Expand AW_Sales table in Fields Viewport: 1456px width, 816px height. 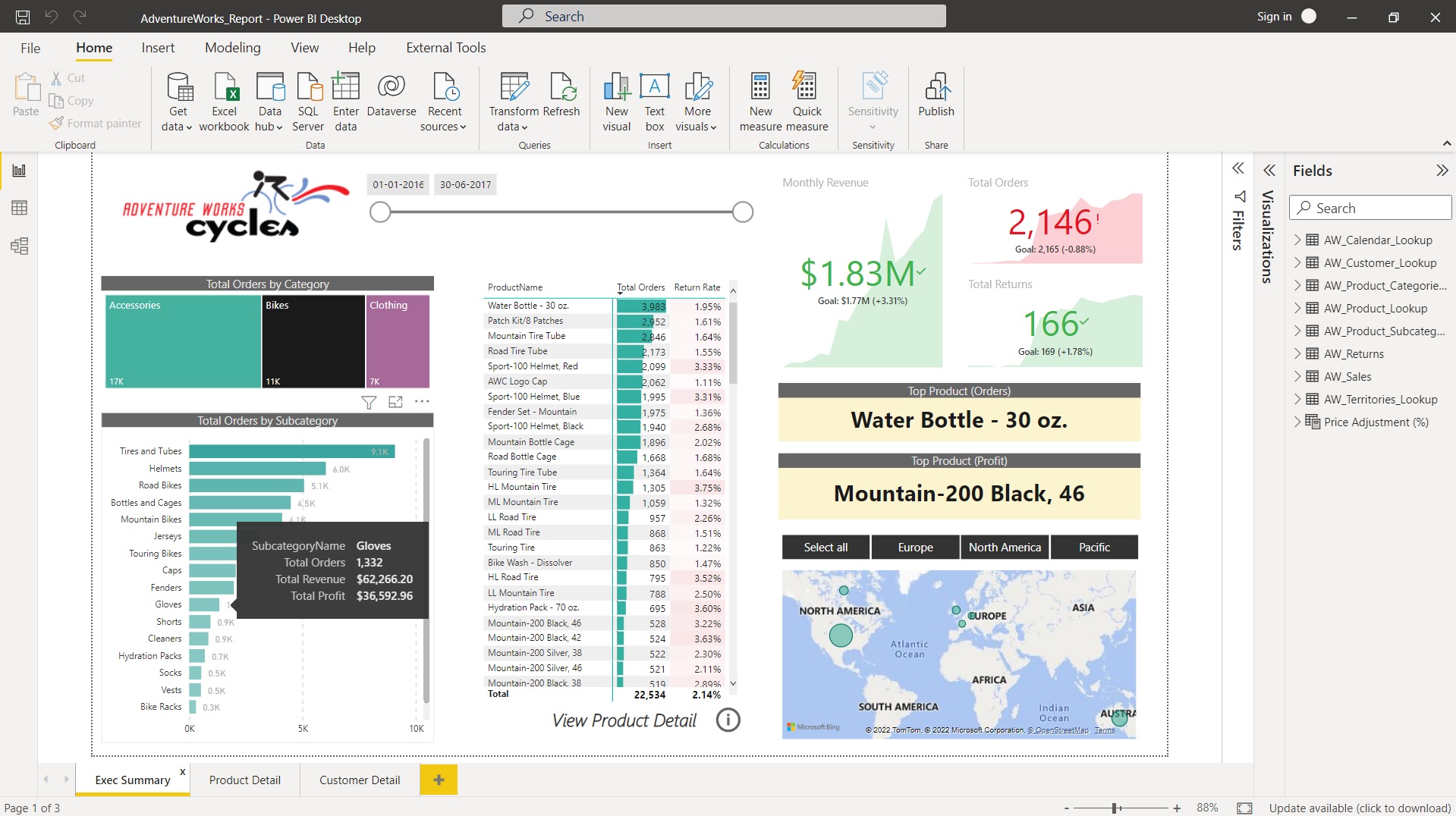click(x=1297, y=376)
